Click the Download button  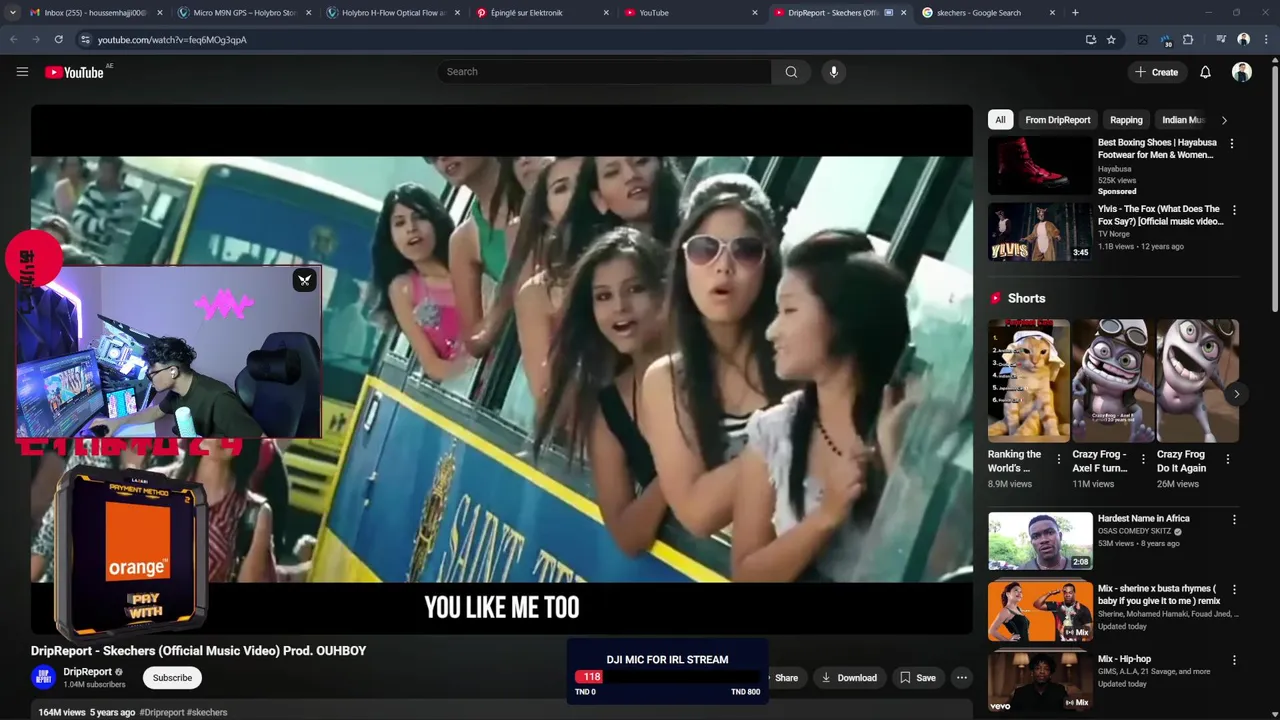tap(849, 678)
